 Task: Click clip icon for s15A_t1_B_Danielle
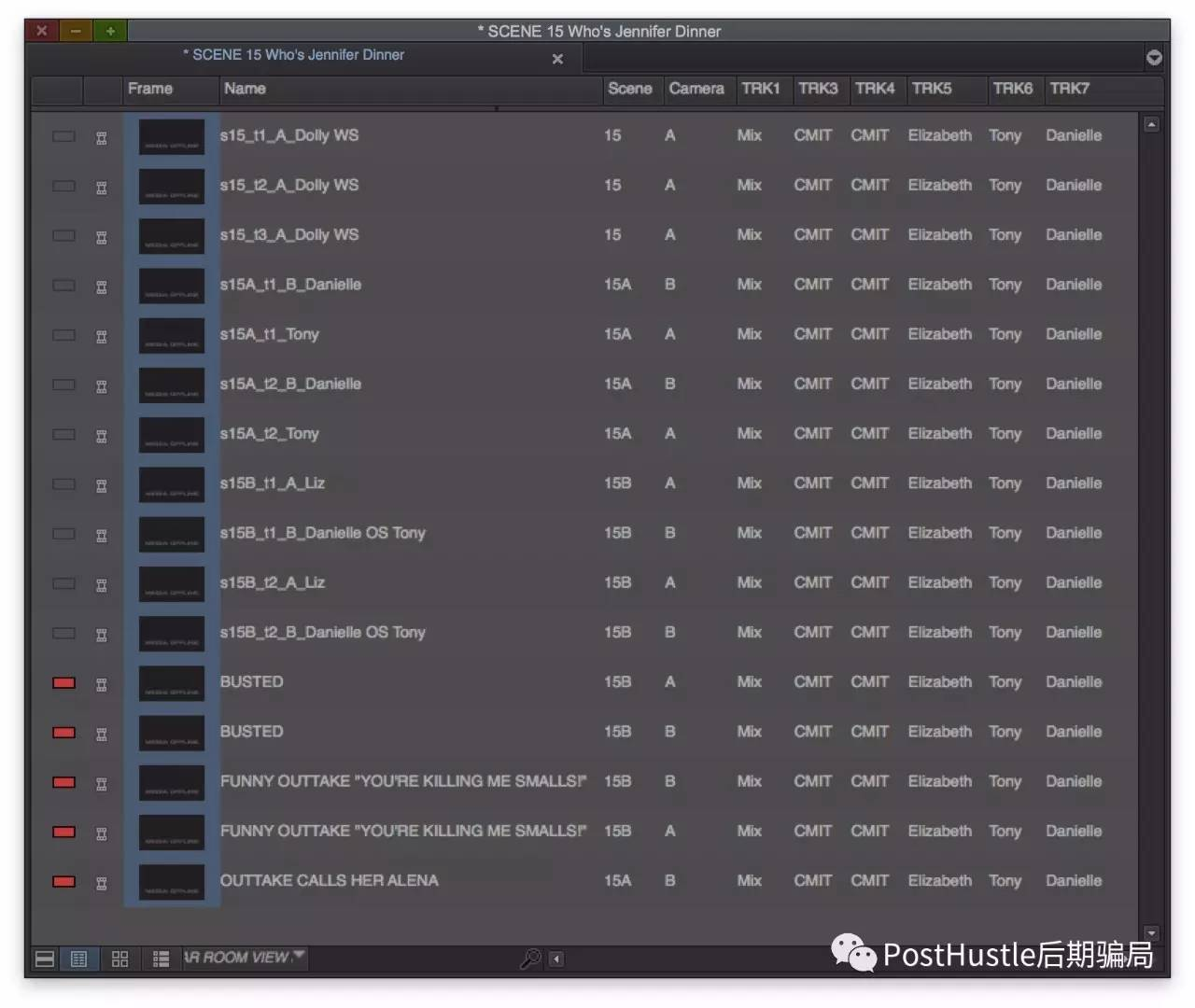pyautogui.click(x=102, y=287)
